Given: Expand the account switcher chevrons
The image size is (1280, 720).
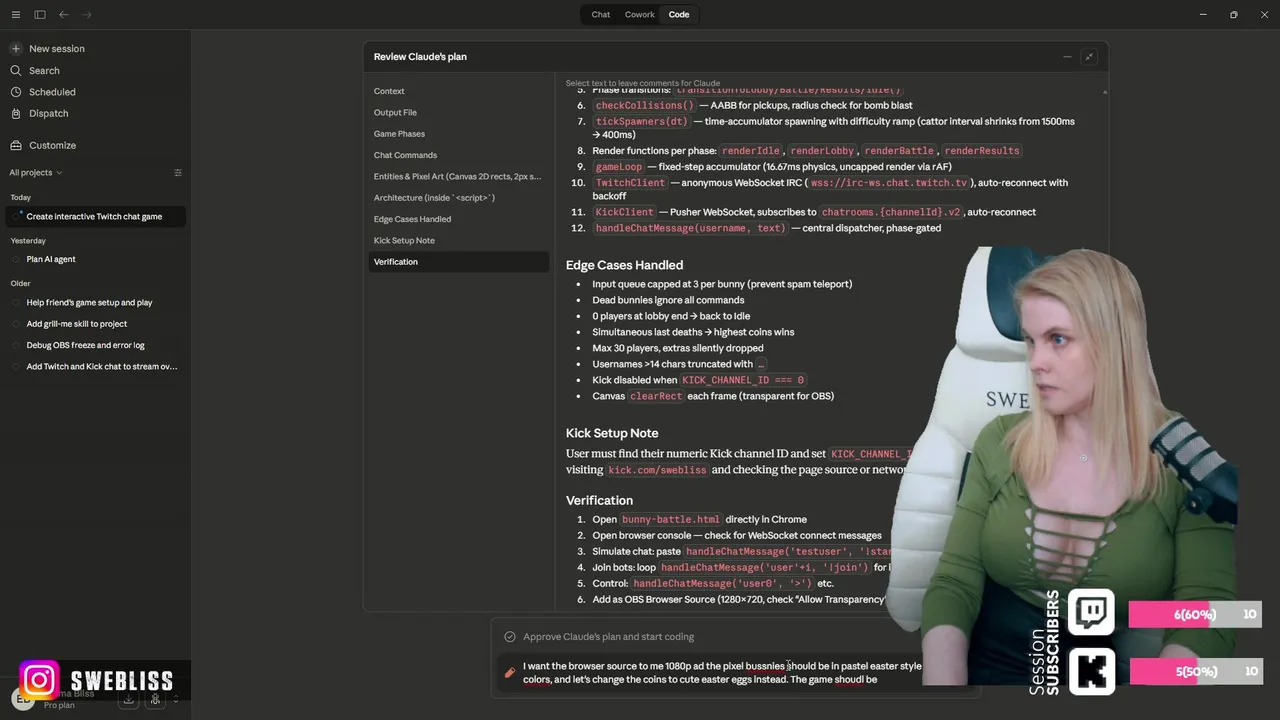Looking at the screenshot, I should pos(176,700).
